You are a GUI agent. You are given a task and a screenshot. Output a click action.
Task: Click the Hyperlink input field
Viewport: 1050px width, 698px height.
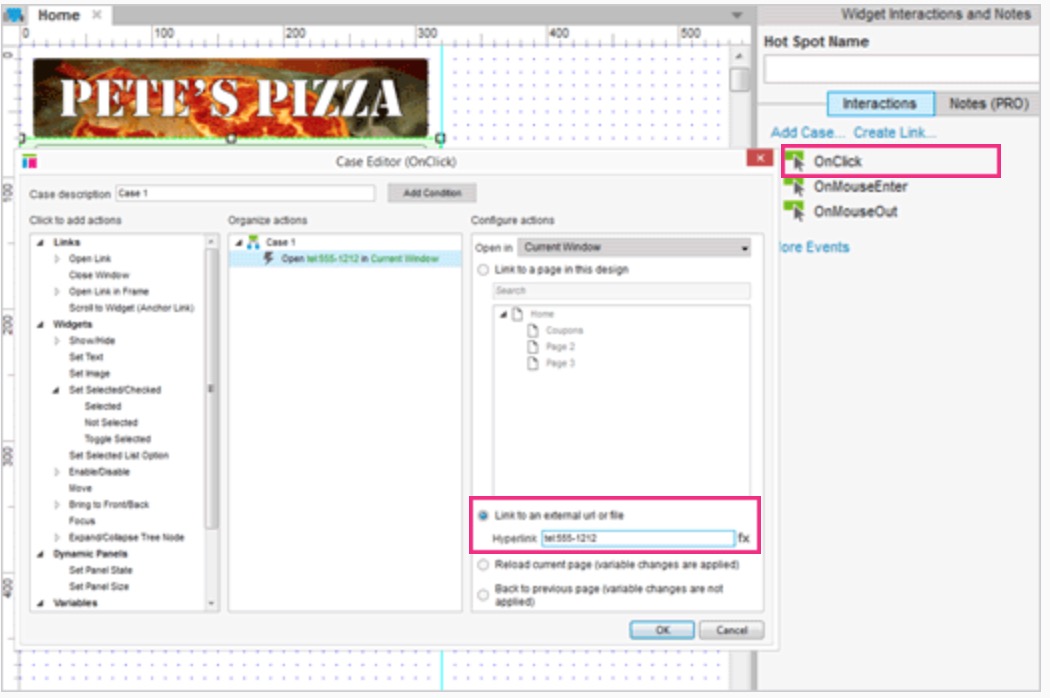click(x=637, y=538)
